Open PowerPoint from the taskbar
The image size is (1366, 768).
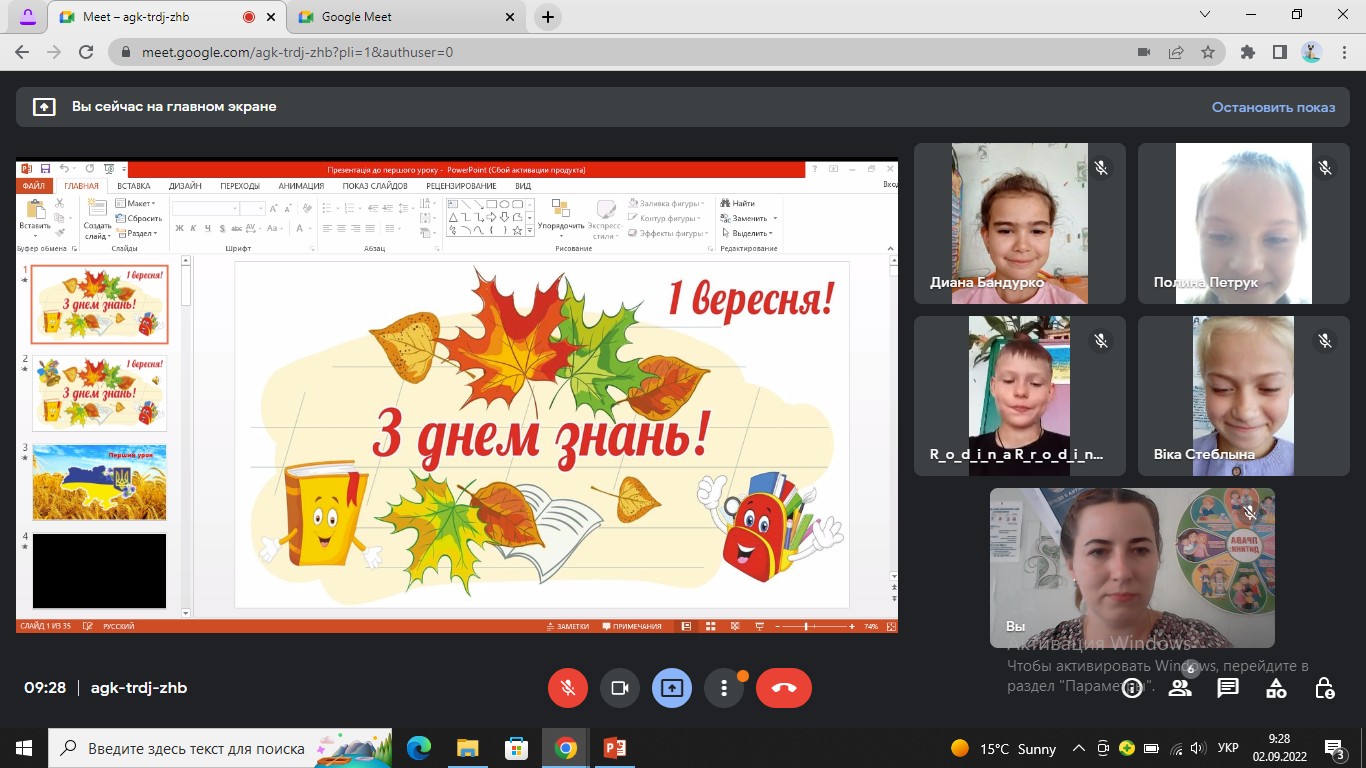click(614, 748)
